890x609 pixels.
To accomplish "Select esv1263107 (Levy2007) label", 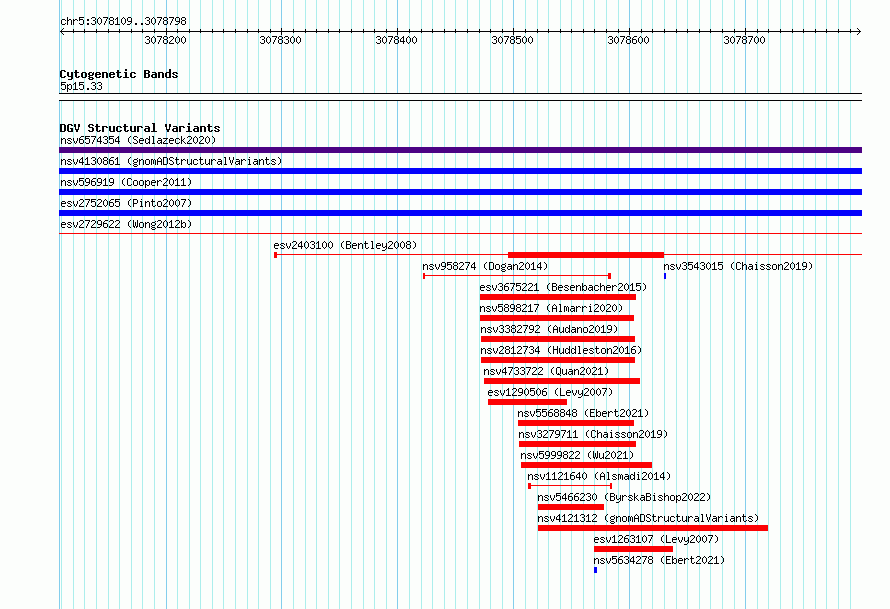I will (656, 539).
